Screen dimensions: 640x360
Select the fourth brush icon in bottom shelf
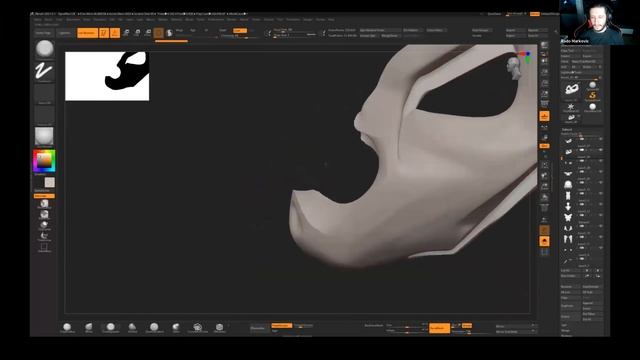[x=132, y=327]
